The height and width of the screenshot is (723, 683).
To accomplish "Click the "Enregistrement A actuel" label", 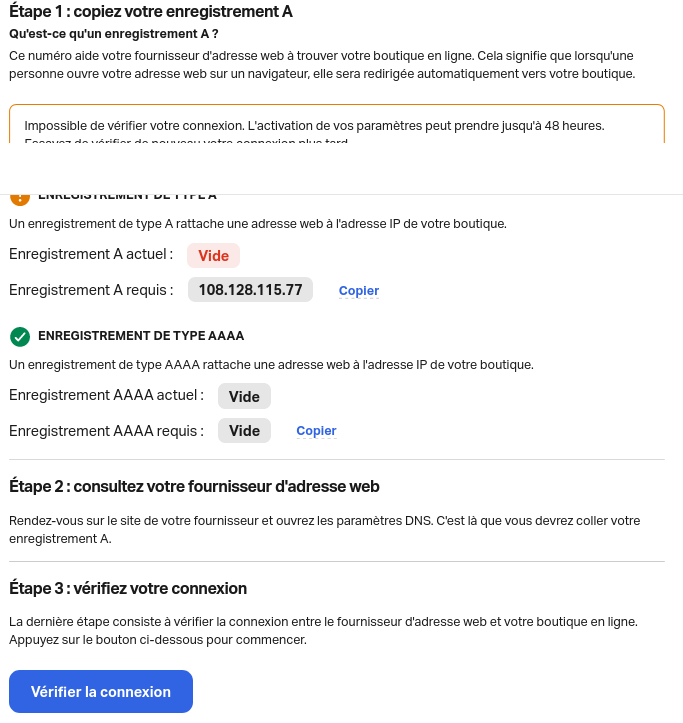I will [91, 255].
